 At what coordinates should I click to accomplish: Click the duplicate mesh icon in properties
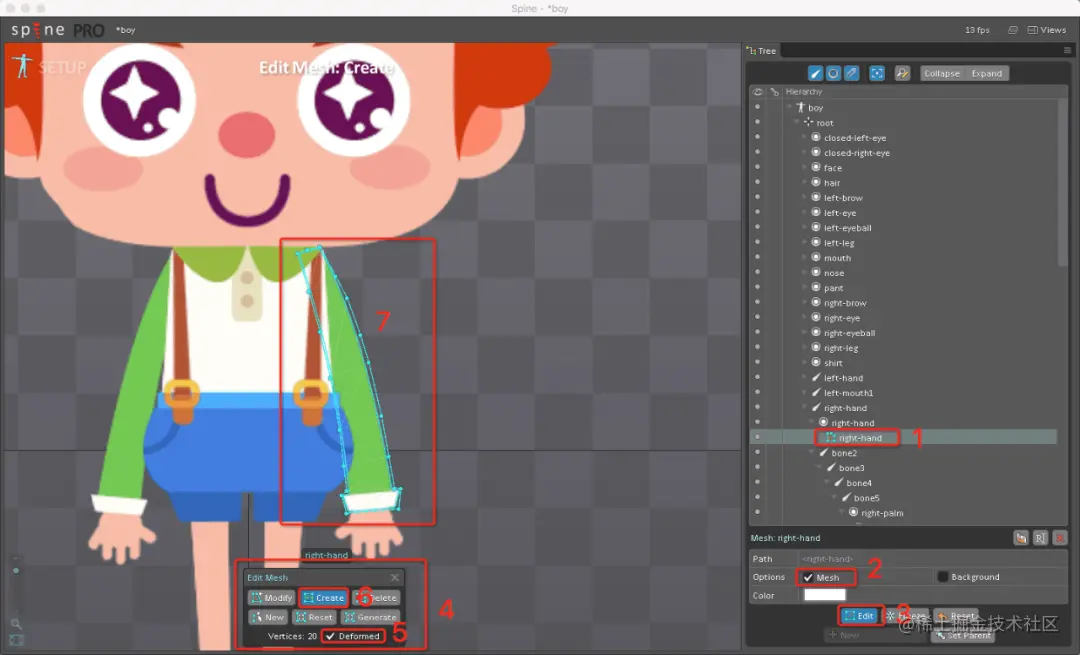pyautogui.click(x=1021, y=538)
